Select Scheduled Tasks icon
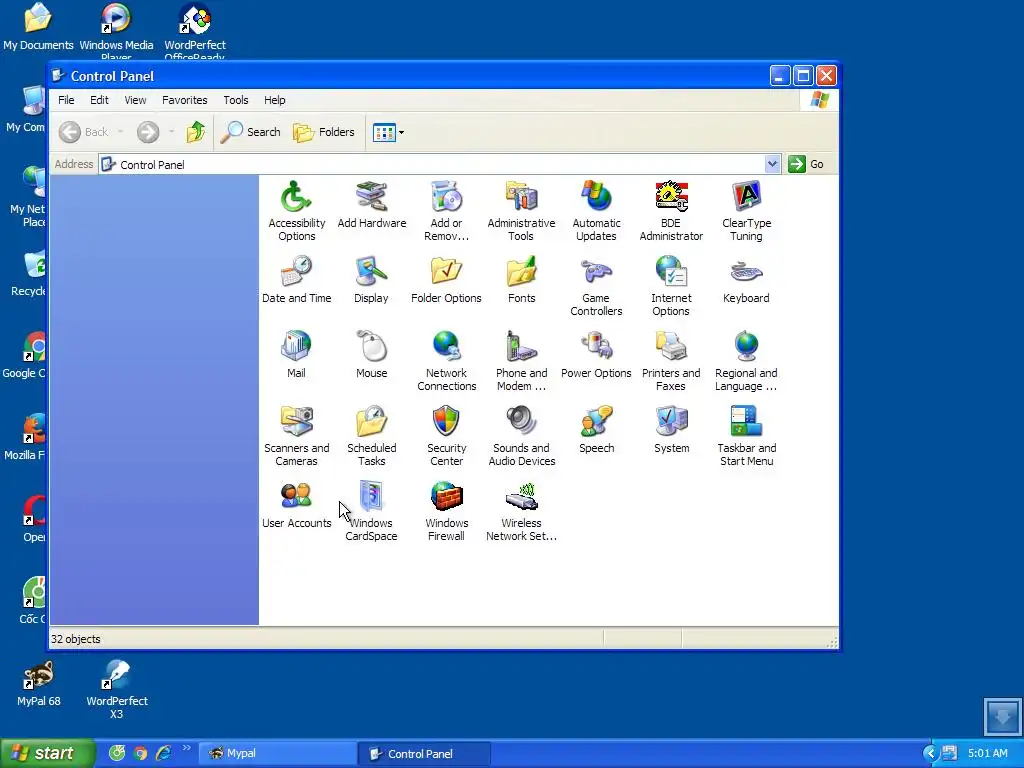The width and height of the screenshot is (1024, 768). 372,436
